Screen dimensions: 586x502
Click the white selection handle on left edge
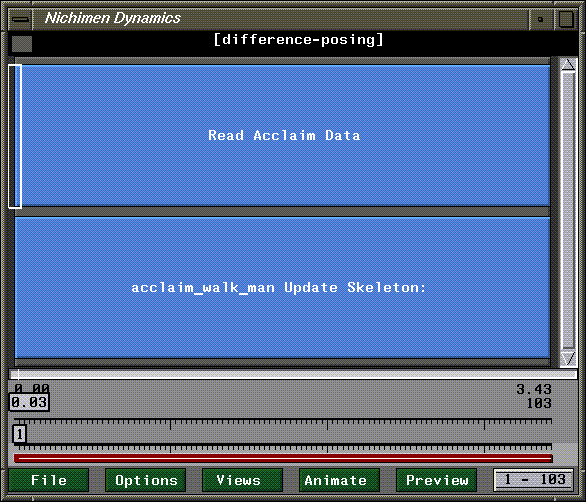(x=15, y=136)
